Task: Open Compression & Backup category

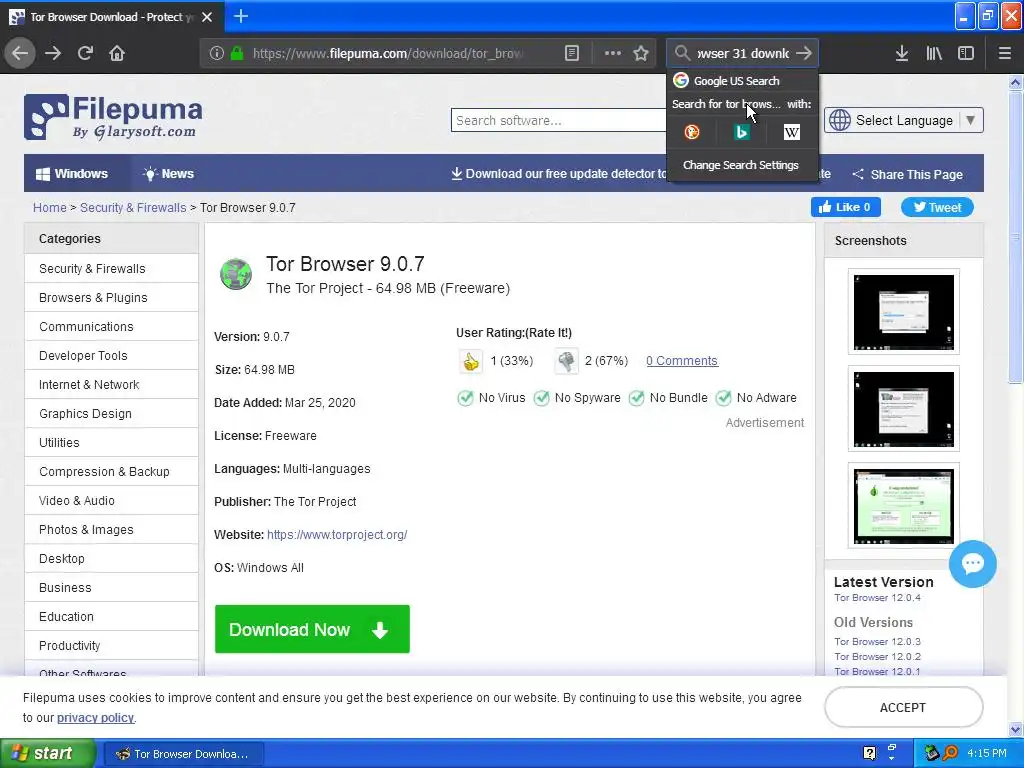Action: pos(112,472)
